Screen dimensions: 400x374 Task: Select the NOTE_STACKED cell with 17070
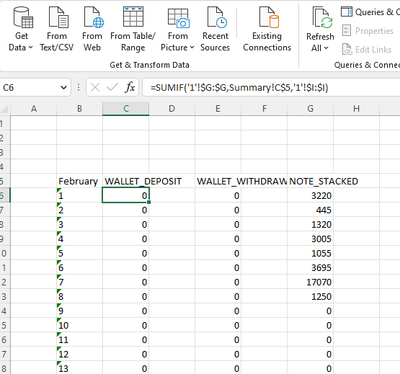310,282
